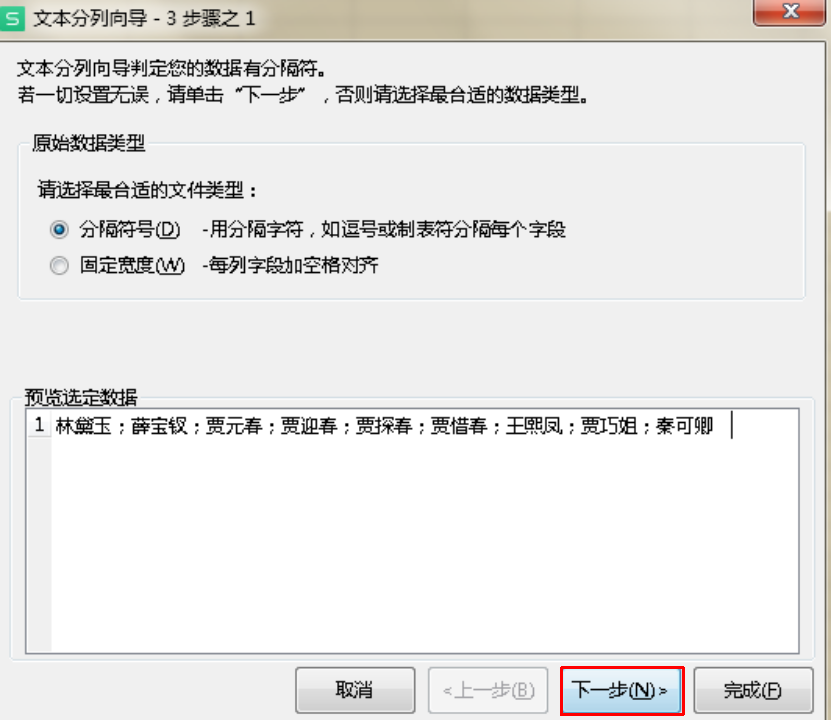Select the 分隔符号(D) radio button
The width and height of the screenshot is (832, 721).
(59, 230)
